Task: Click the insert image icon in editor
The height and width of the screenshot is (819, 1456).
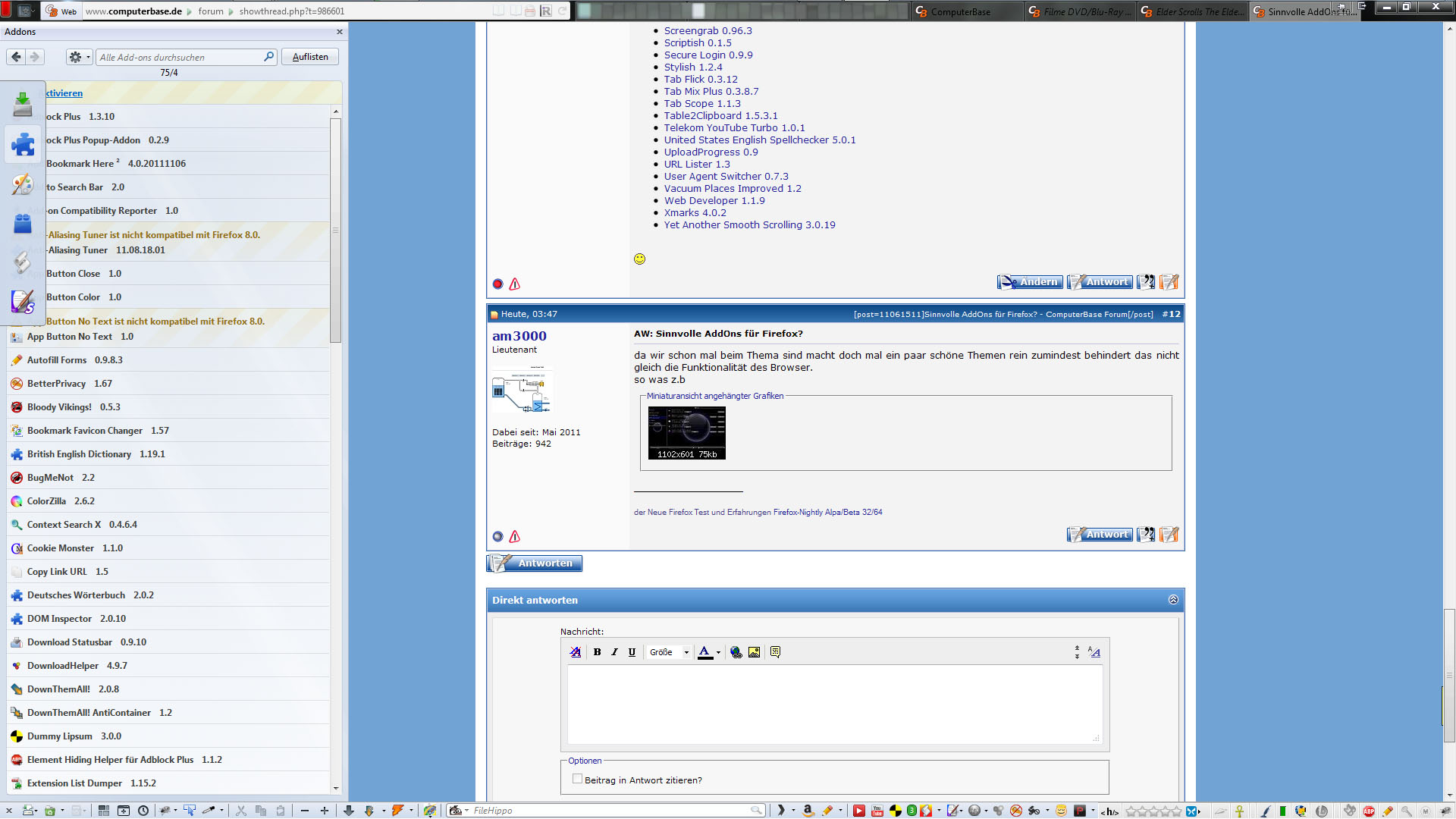Action: click(754, 652)
